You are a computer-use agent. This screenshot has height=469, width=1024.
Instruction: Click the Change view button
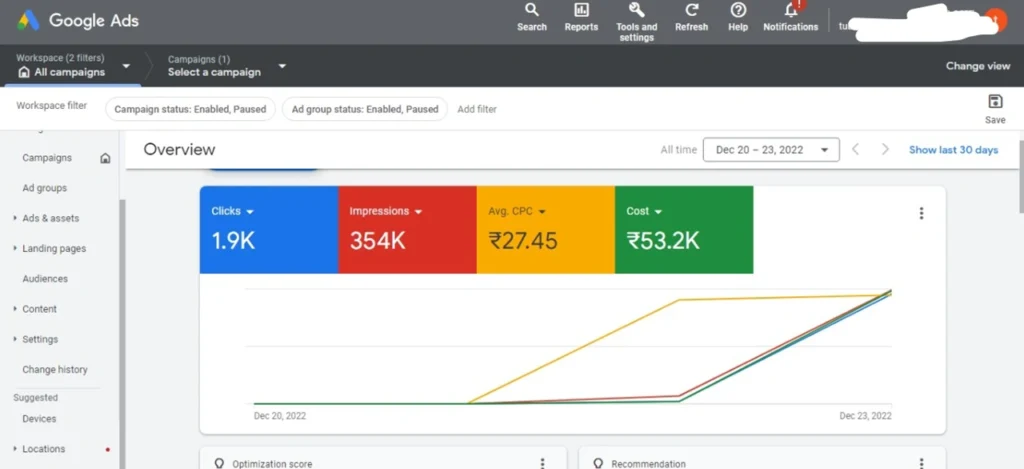click(977, 66)
